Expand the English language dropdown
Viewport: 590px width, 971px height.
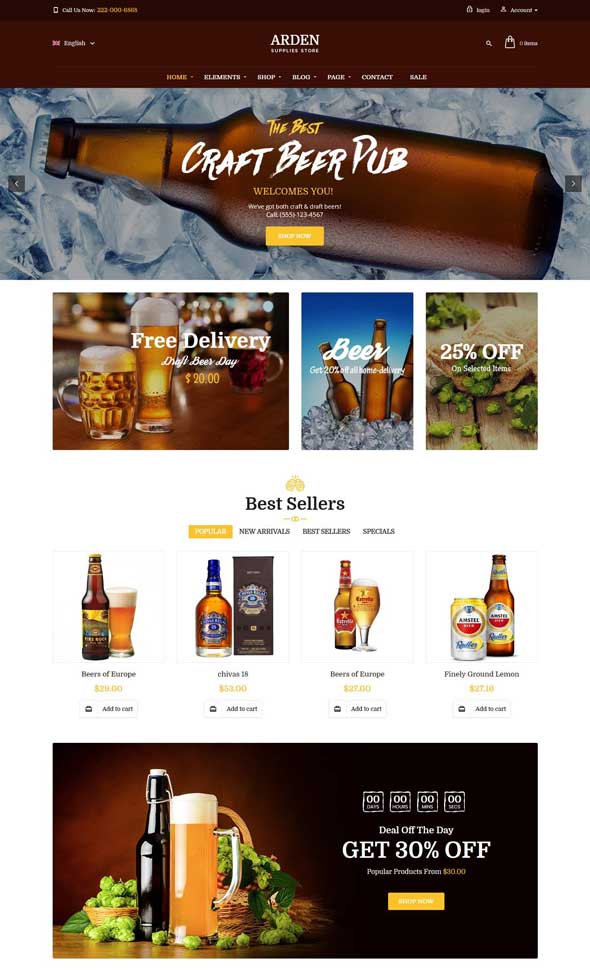pos(74,43)
